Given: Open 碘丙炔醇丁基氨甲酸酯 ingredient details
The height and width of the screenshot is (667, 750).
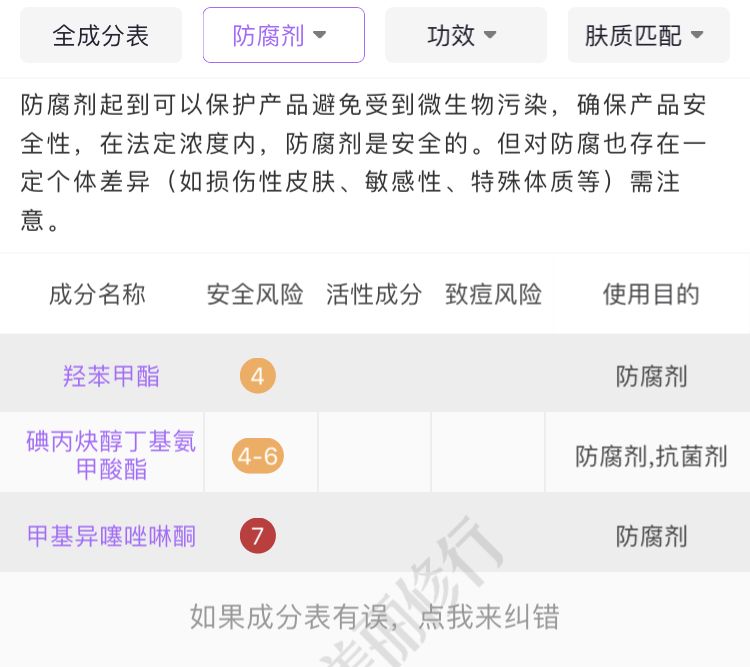Looking at the screenshot, I should click(111, 455).
